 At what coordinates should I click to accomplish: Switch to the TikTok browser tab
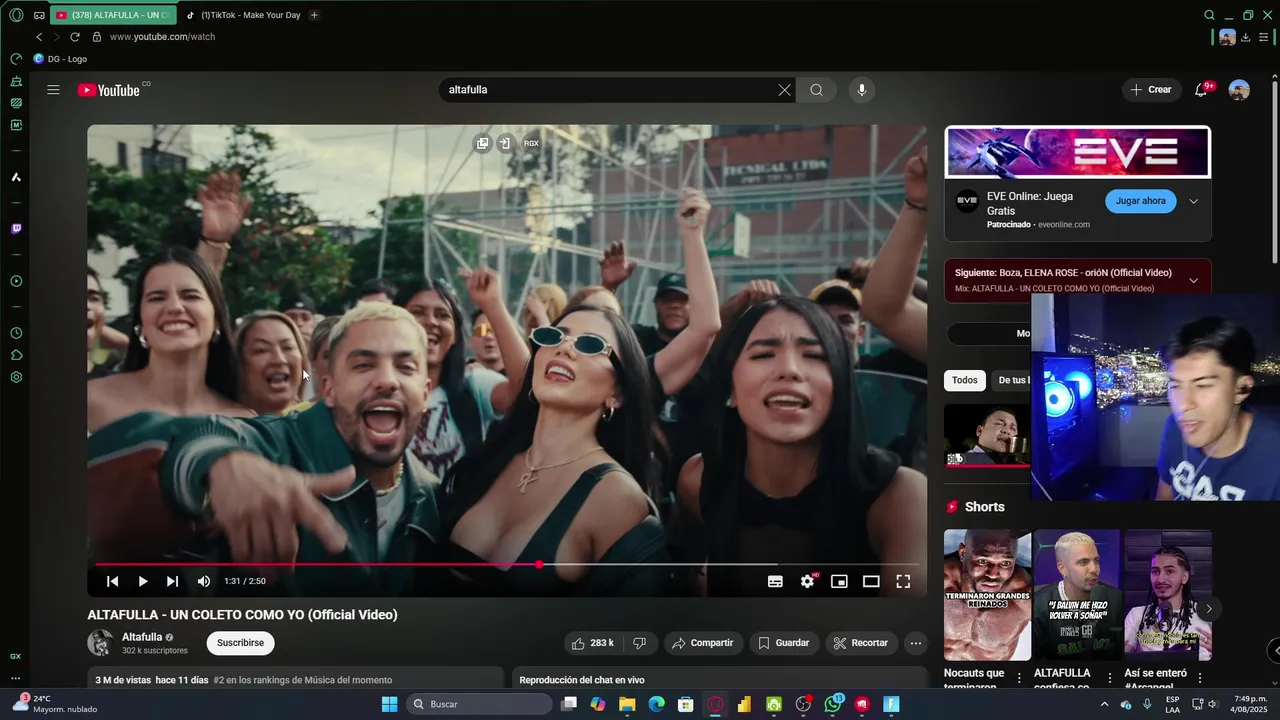243,15
